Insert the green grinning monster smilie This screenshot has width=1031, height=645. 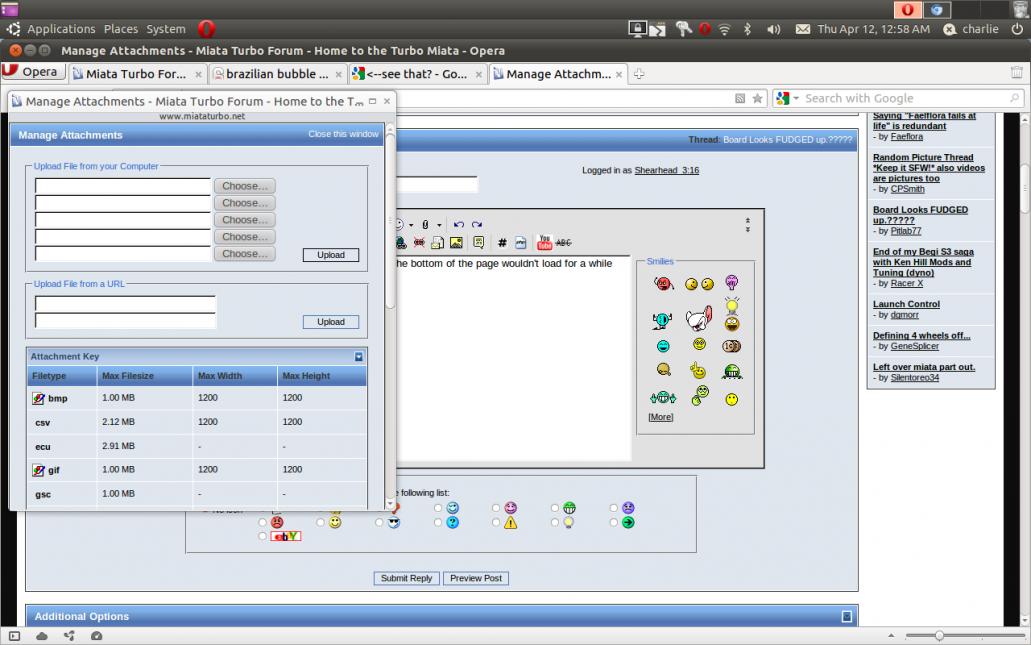pos(732,372)
